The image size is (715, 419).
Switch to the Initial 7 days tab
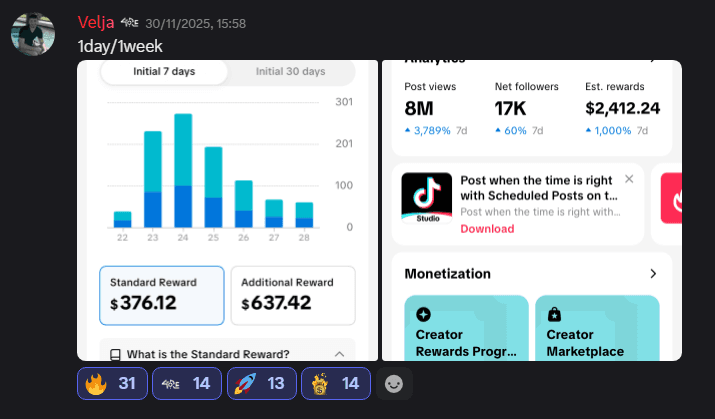click(x=164, y=72)
